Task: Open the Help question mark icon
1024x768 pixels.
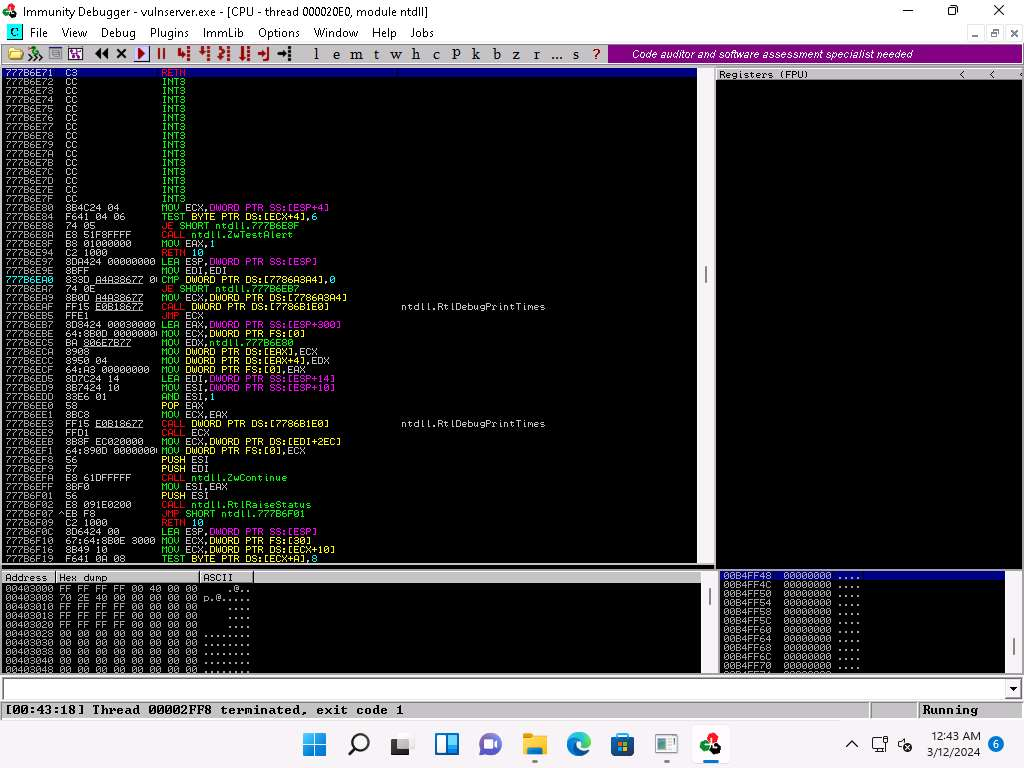Action: [x=597, y=54]
